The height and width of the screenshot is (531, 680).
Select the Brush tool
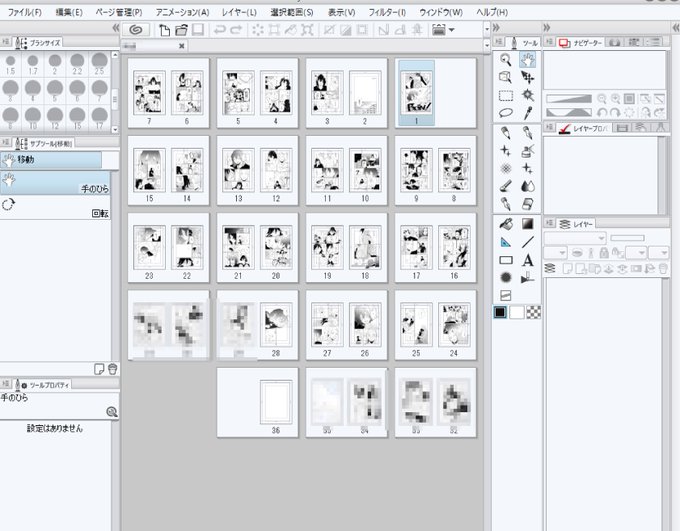(x=506, y=187)
